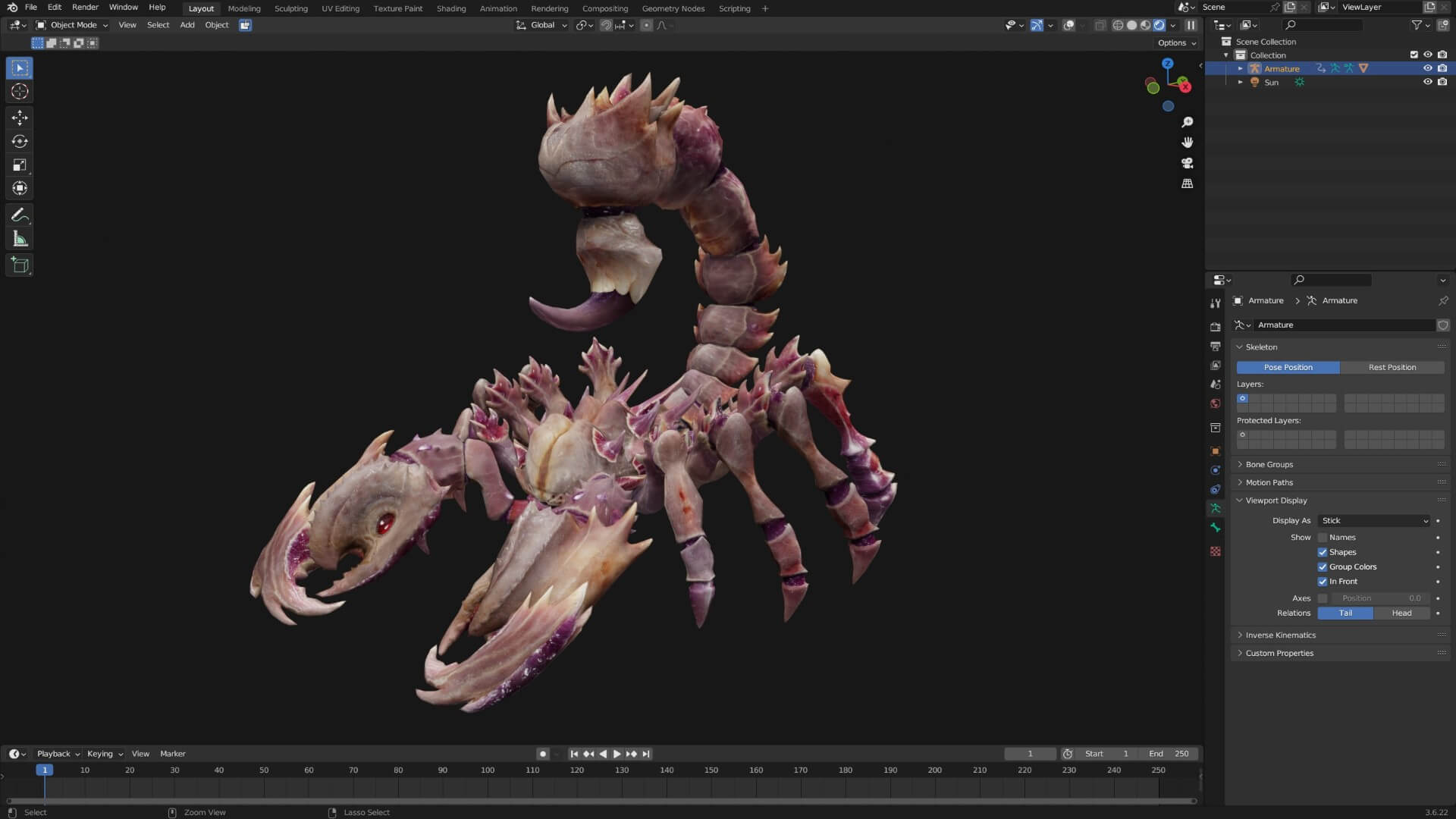Open the World properties tab icon
This screenshot has width=1456, height=819.
1216,403
